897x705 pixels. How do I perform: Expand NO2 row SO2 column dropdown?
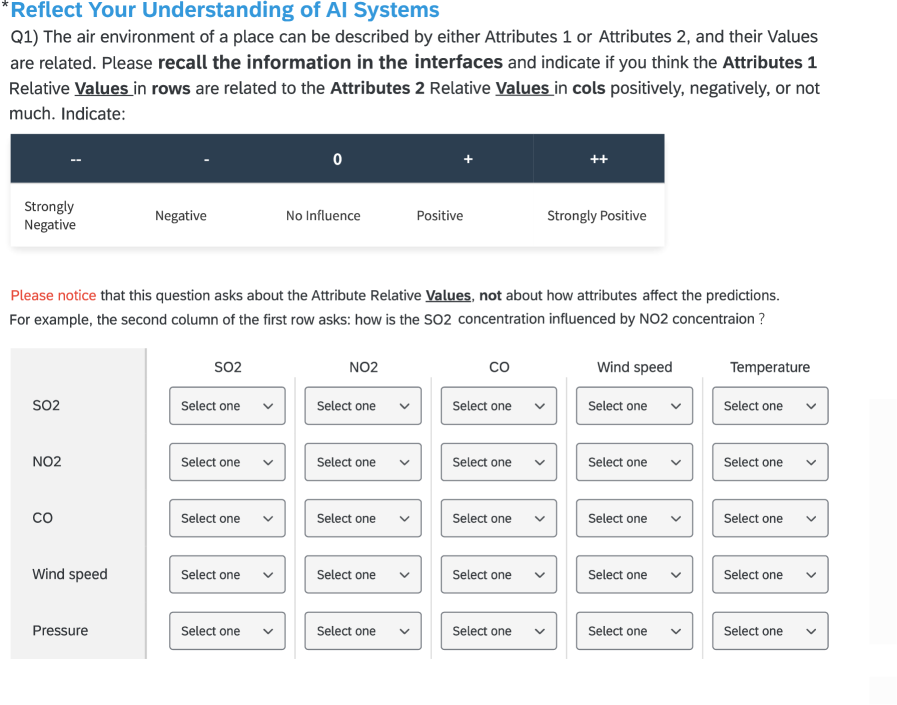click(227, 462)
